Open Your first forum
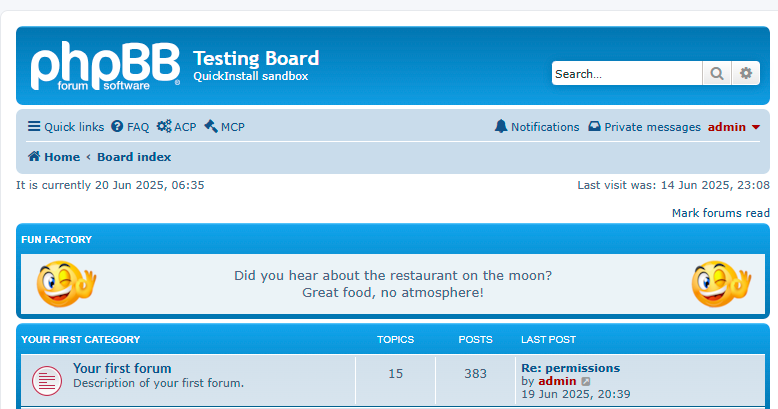Image resolution: width=778 pixels, height=409 pixels. click(x=122, y=368)
